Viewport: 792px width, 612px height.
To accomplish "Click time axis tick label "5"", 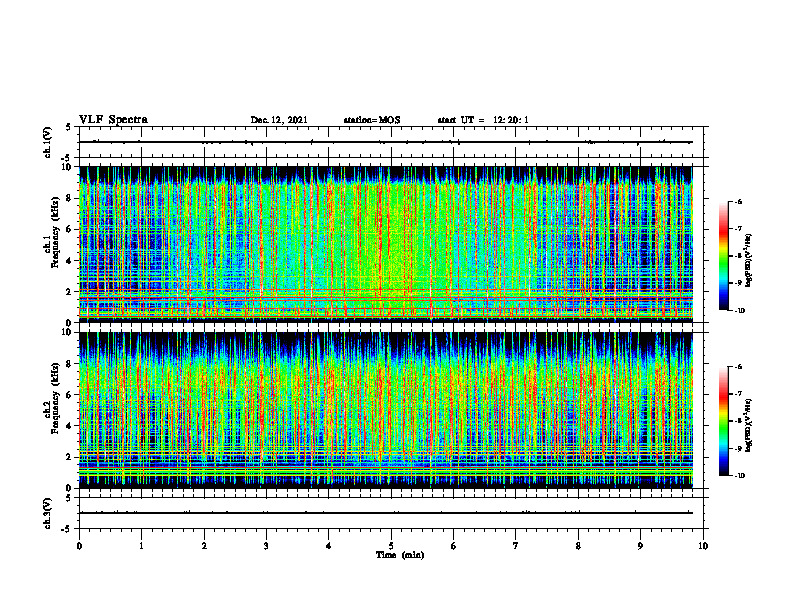I will coord(391,546).
